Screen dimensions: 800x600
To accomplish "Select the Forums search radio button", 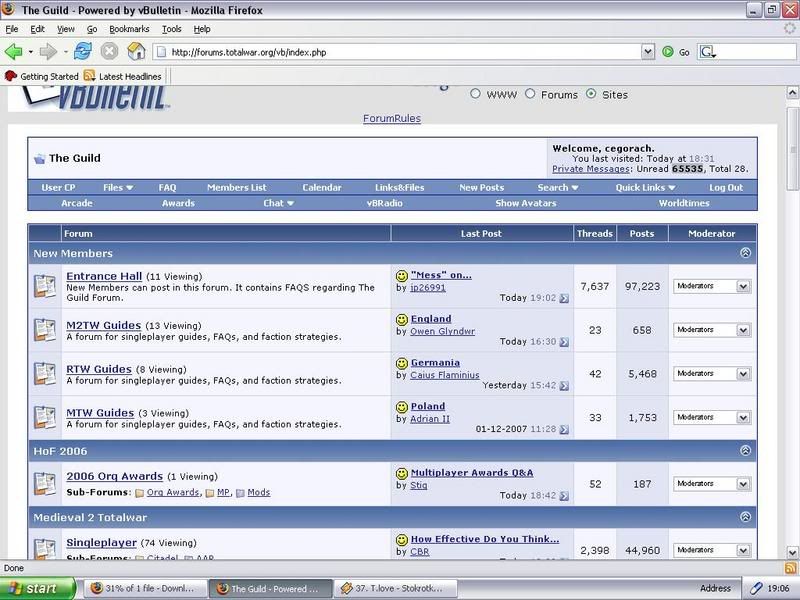I will coord(530,94).
